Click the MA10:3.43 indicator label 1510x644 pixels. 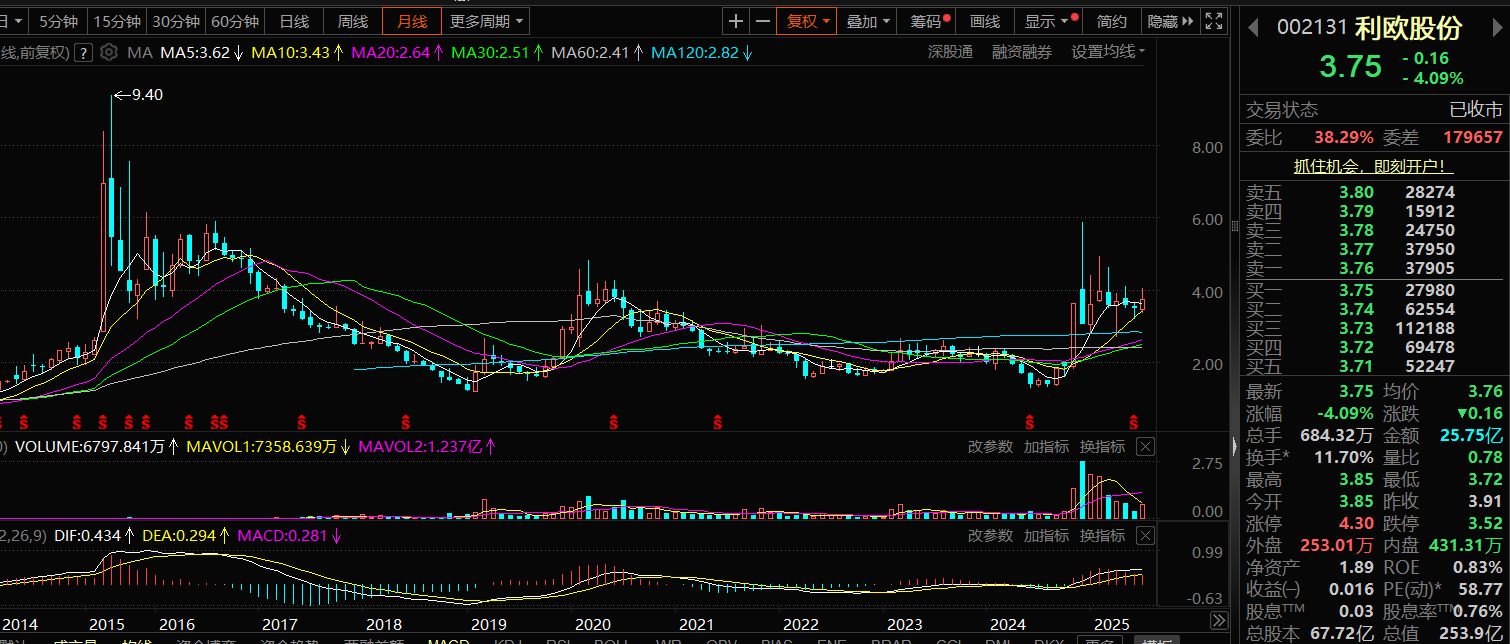pyautogui.click(x=288, y=52)
